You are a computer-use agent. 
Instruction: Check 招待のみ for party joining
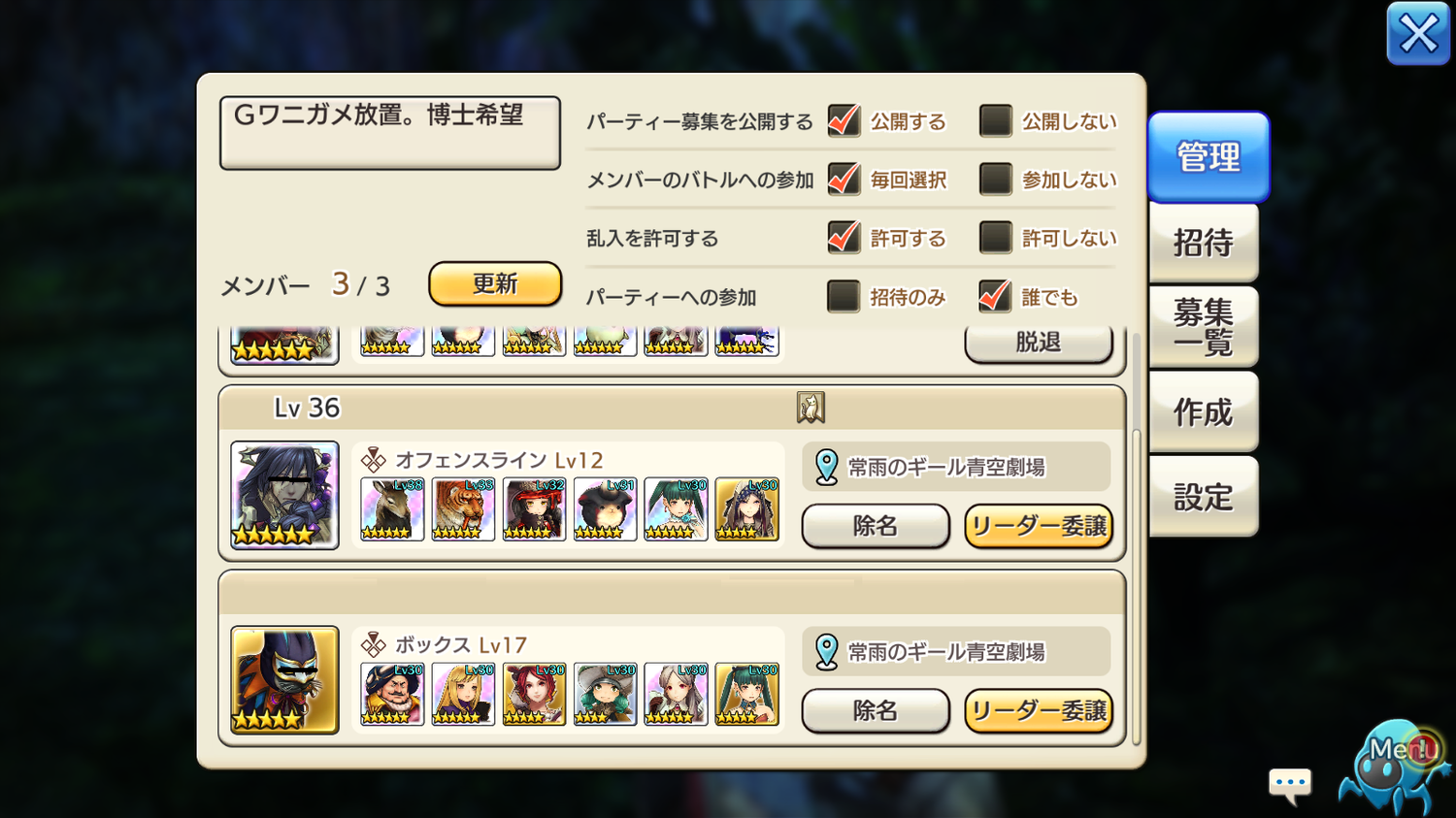tap(844, 297)
